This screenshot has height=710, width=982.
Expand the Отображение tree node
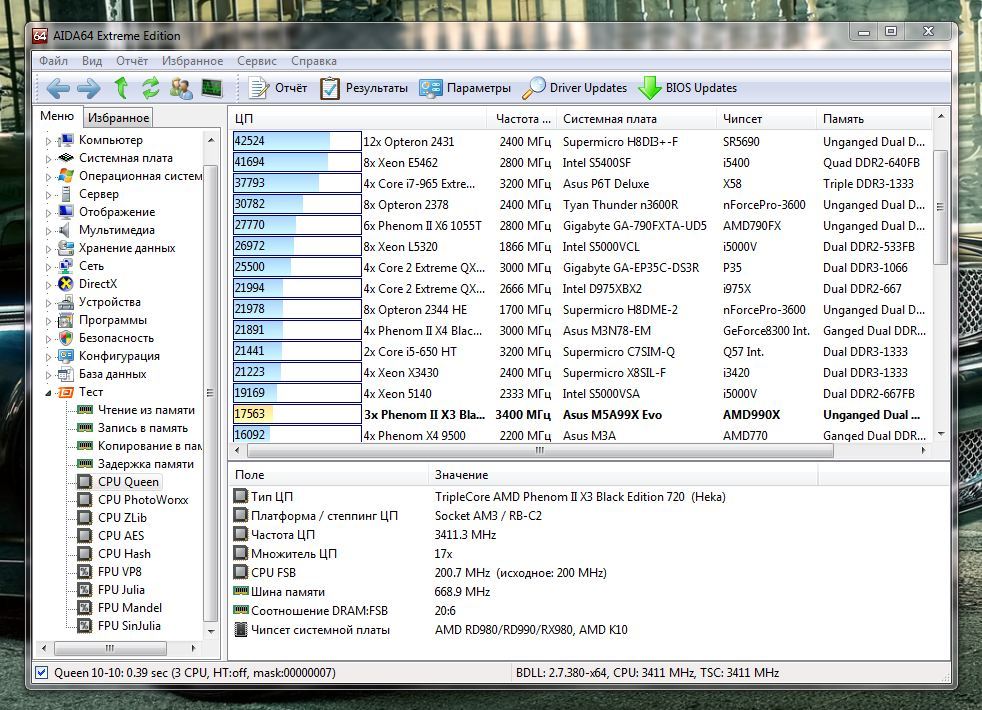49,213
